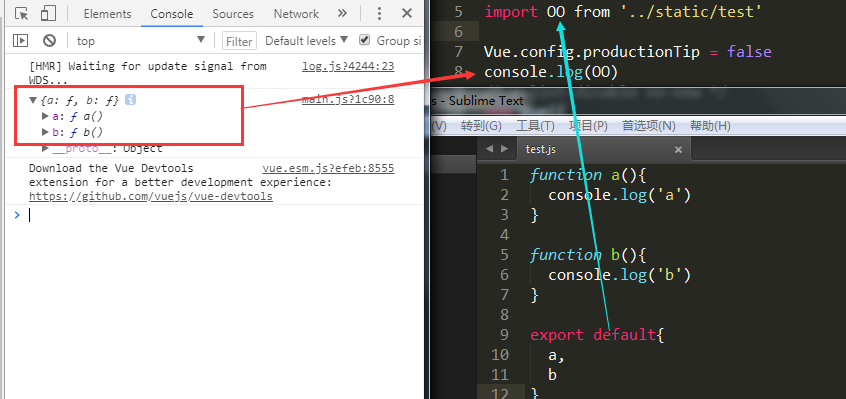Open the vue.esm.js?efeb:8555 source link
The height and width of the screenshot is (399, 846).
click(328, 168)
